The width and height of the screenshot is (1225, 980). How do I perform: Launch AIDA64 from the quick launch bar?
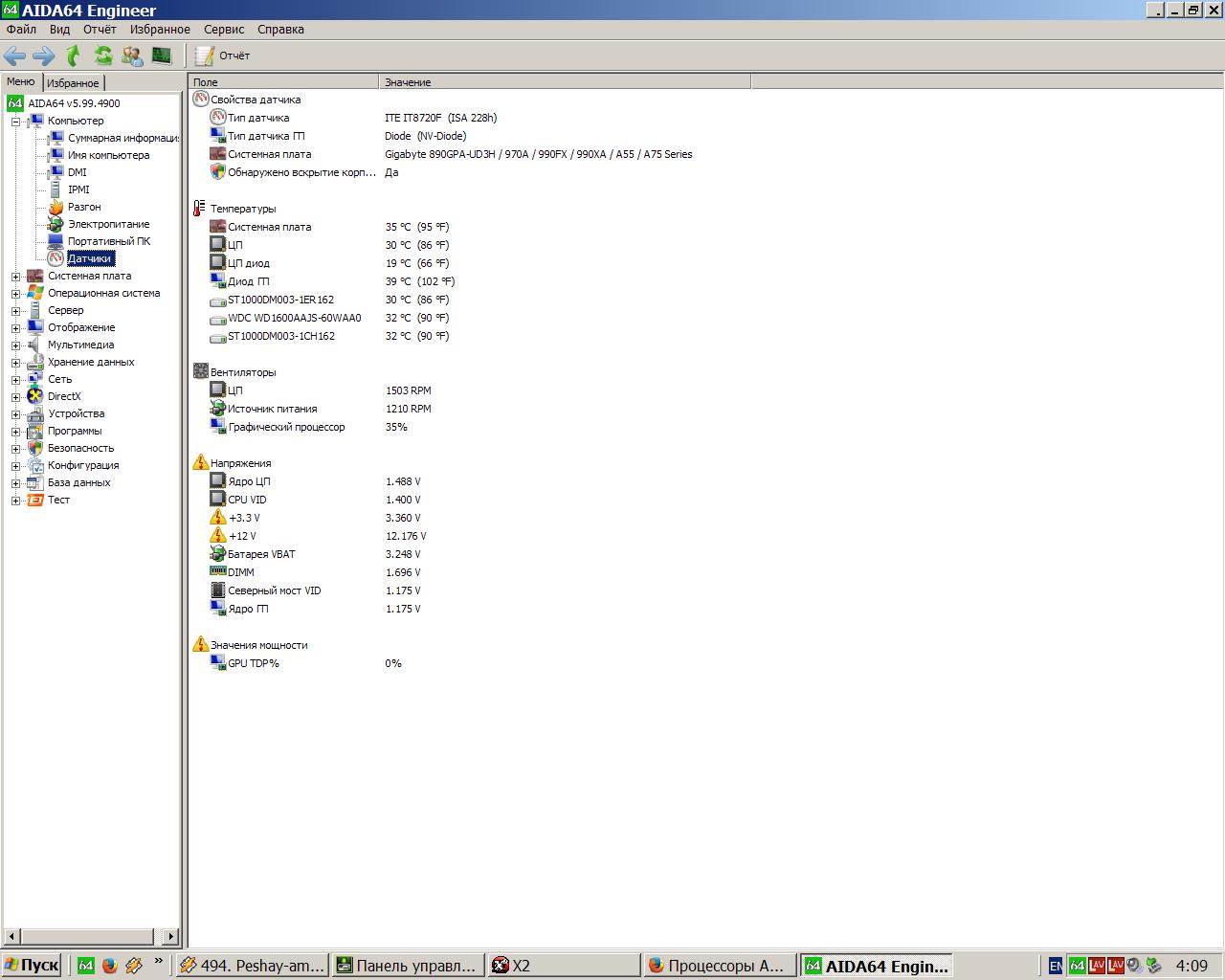point(85,966)
